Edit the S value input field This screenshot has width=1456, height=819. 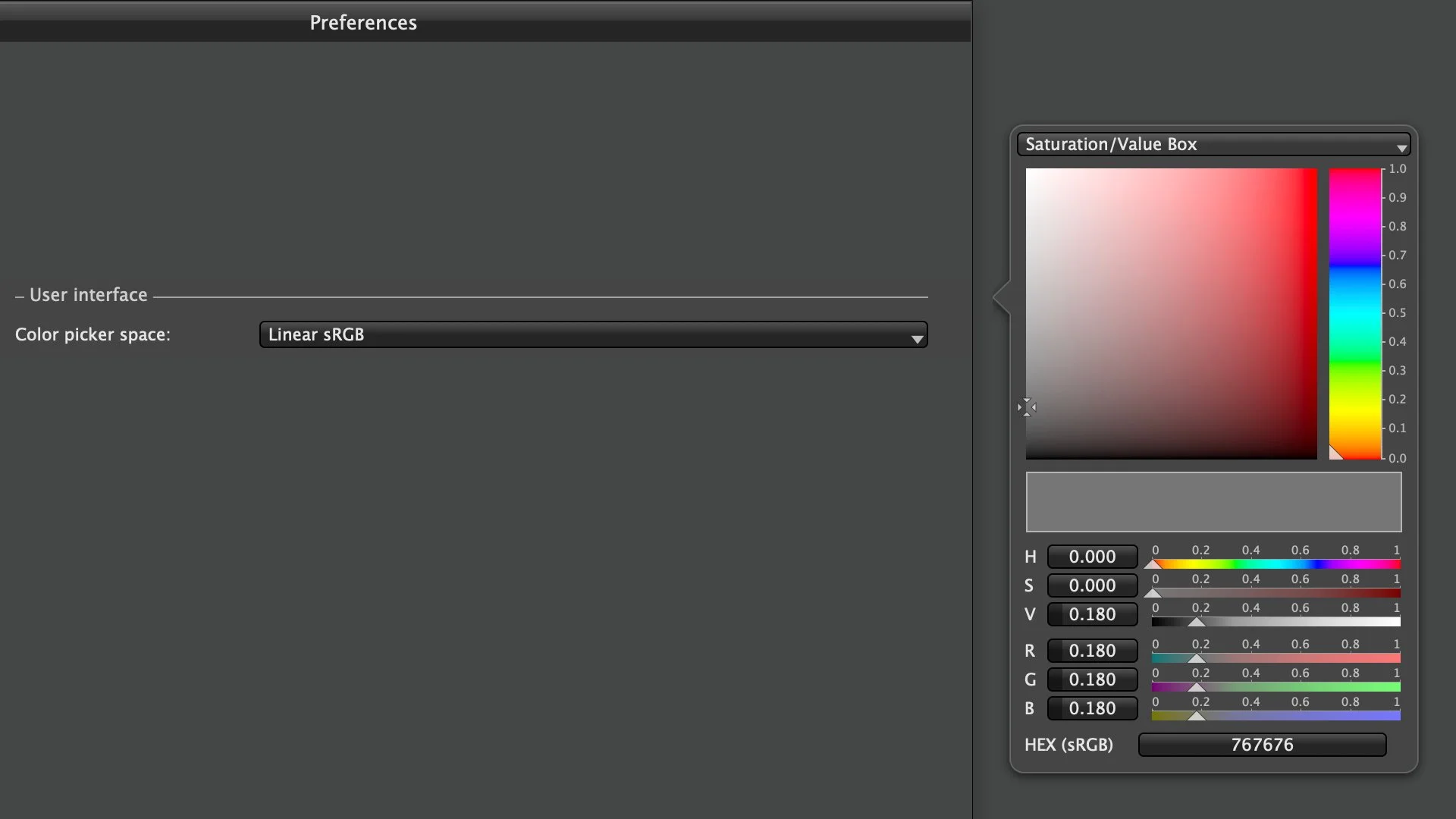pos(1092,585)
